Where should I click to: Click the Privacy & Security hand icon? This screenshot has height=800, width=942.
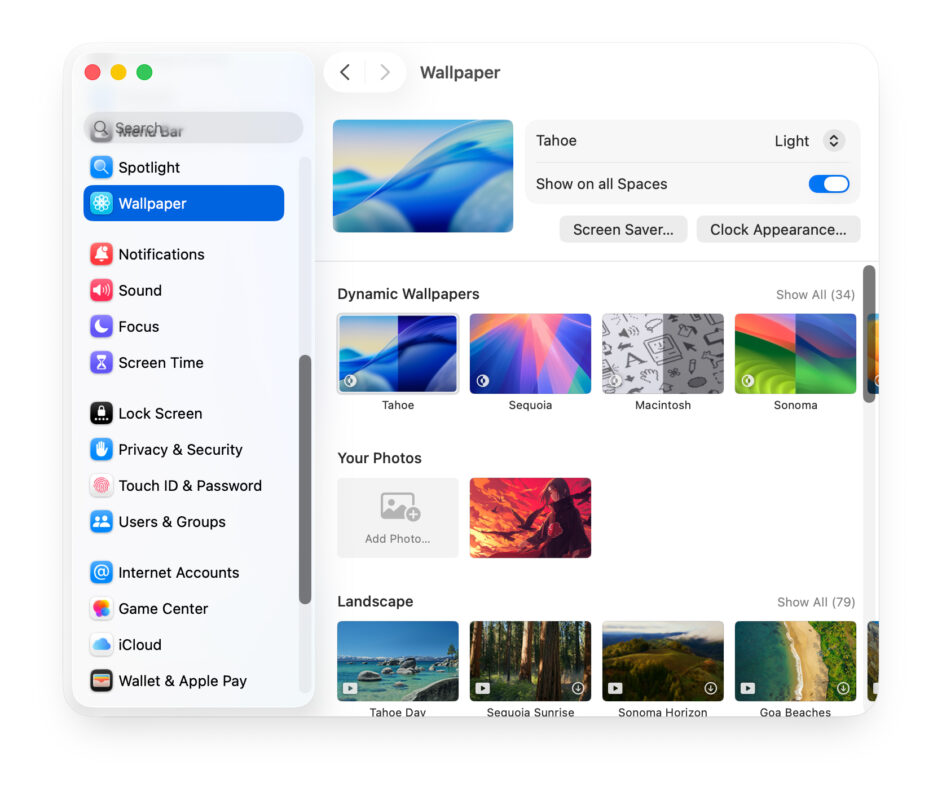(101, 449)
